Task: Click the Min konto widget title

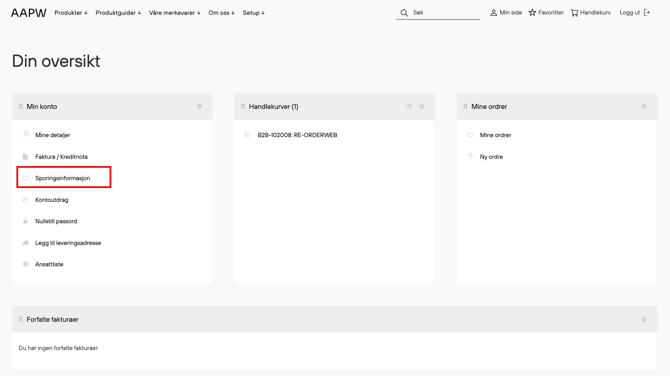Action: coord(42,106)
